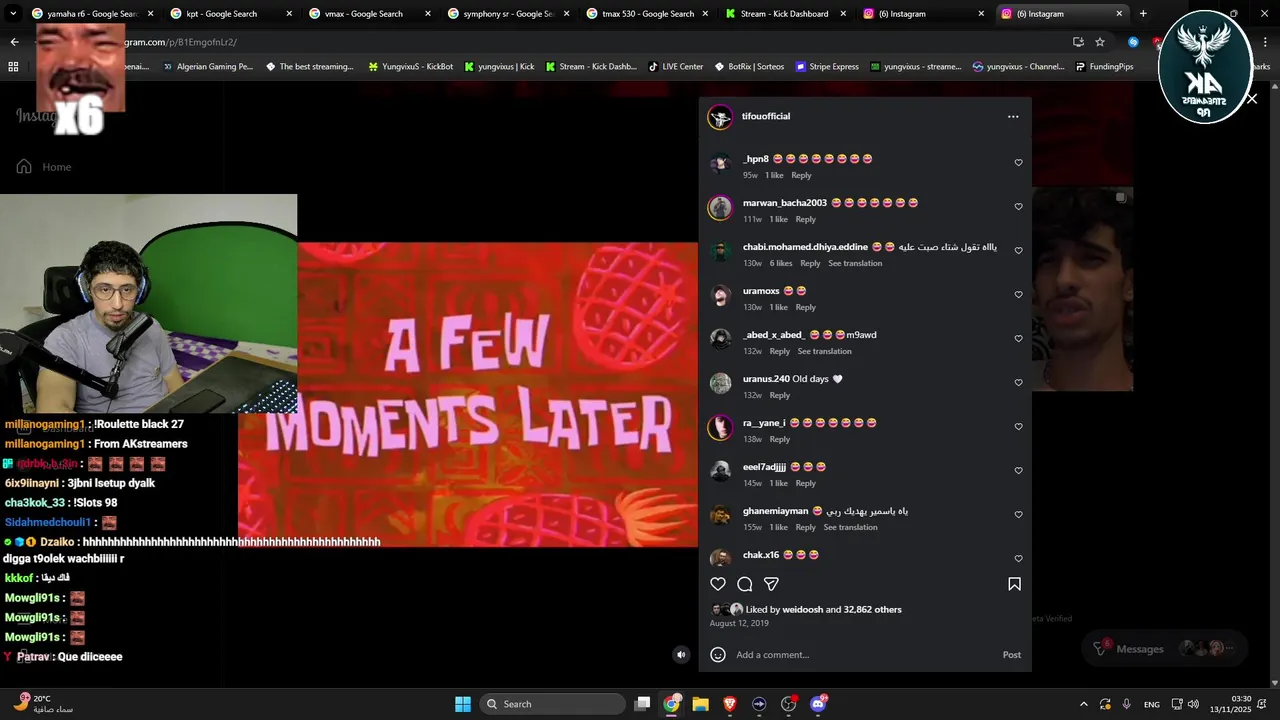The image size is (1280, 720).
Task: See translation of chabi.mohamed.dhiya.eddine's comment
Action: pos(855,263)
